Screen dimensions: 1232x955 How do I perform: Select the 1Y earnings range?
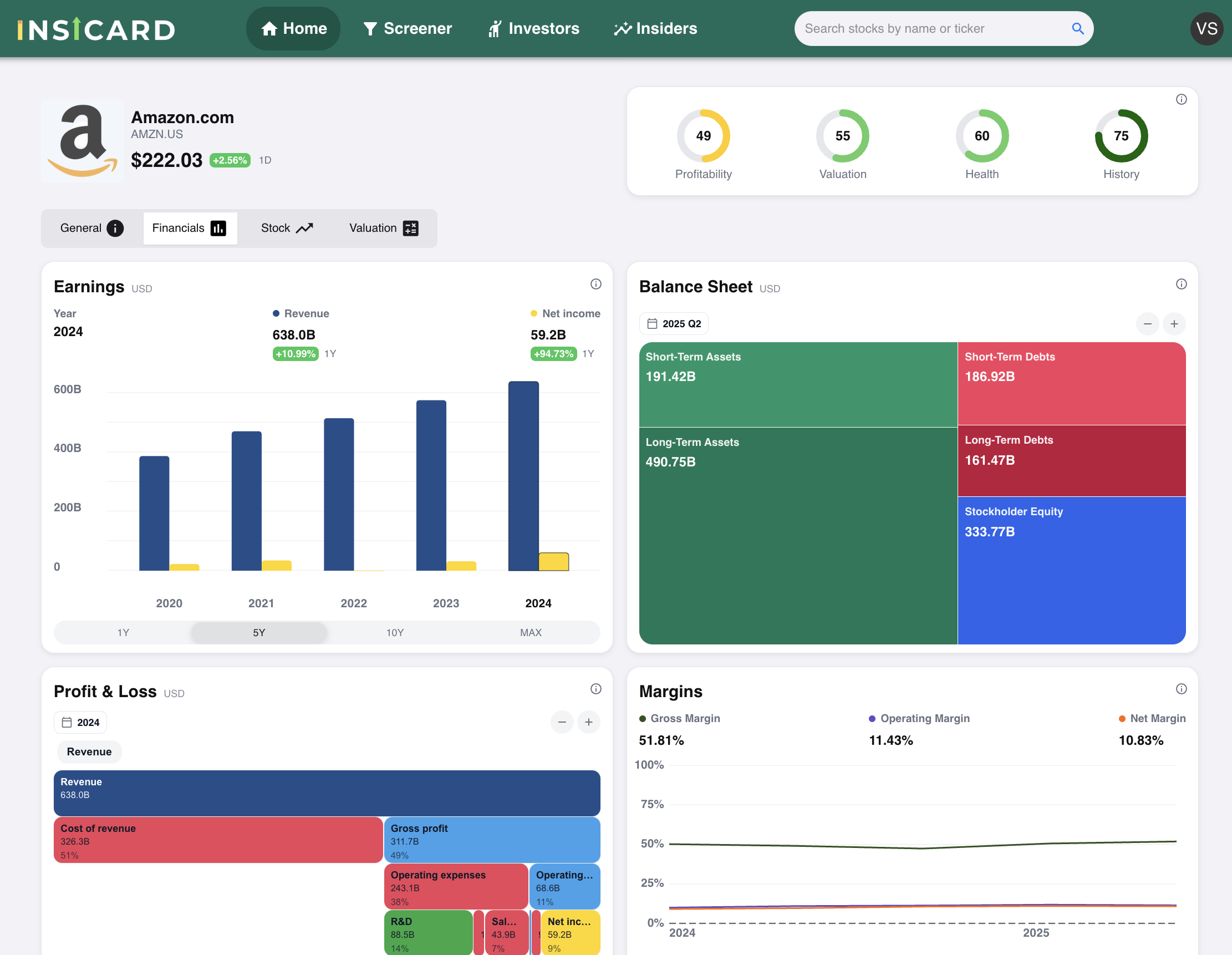point(123,632)
